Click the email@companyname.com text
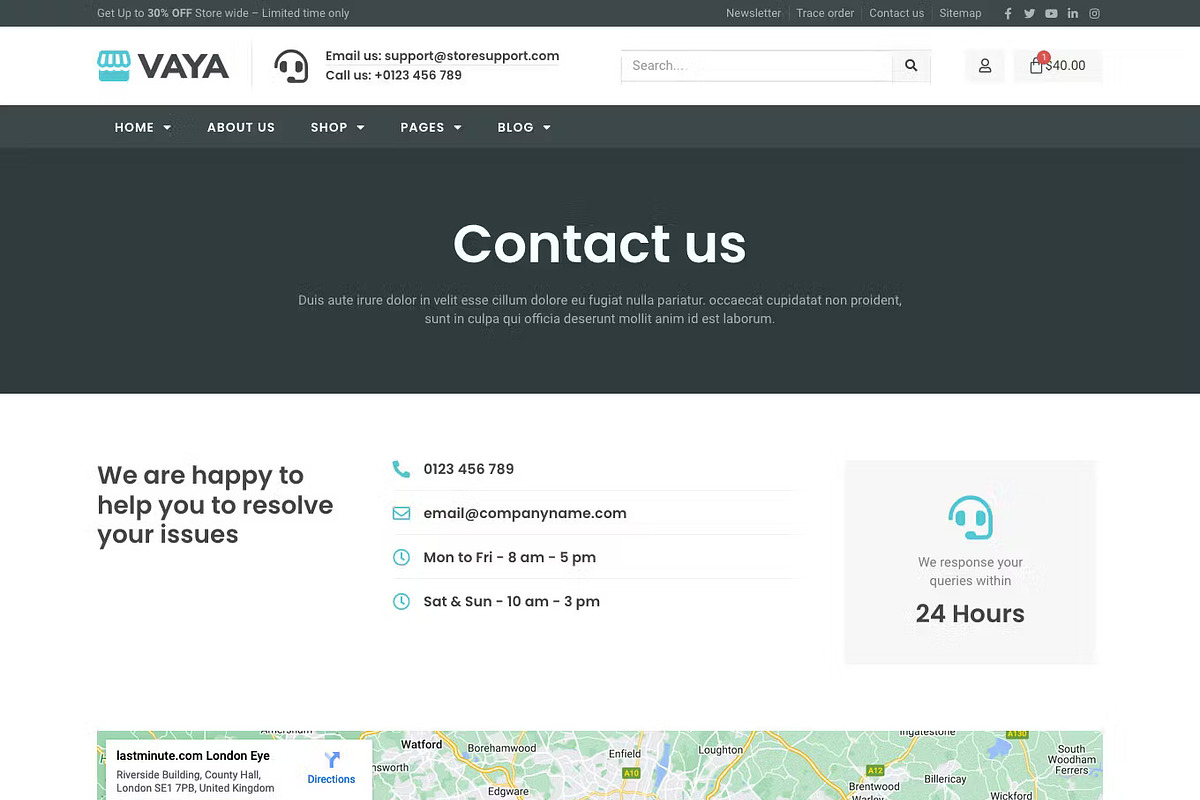Viewport: 1200px width, 800px height. coord(525,513)
